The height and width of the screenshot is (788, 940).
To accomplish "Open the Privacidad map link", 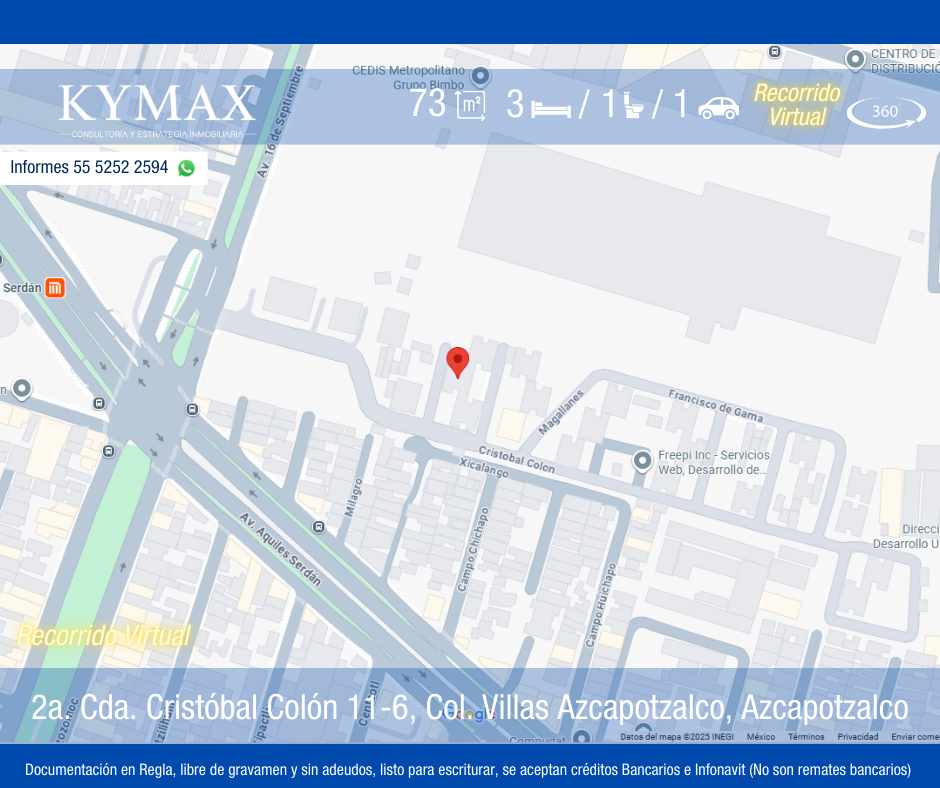I will pos(857,736).
